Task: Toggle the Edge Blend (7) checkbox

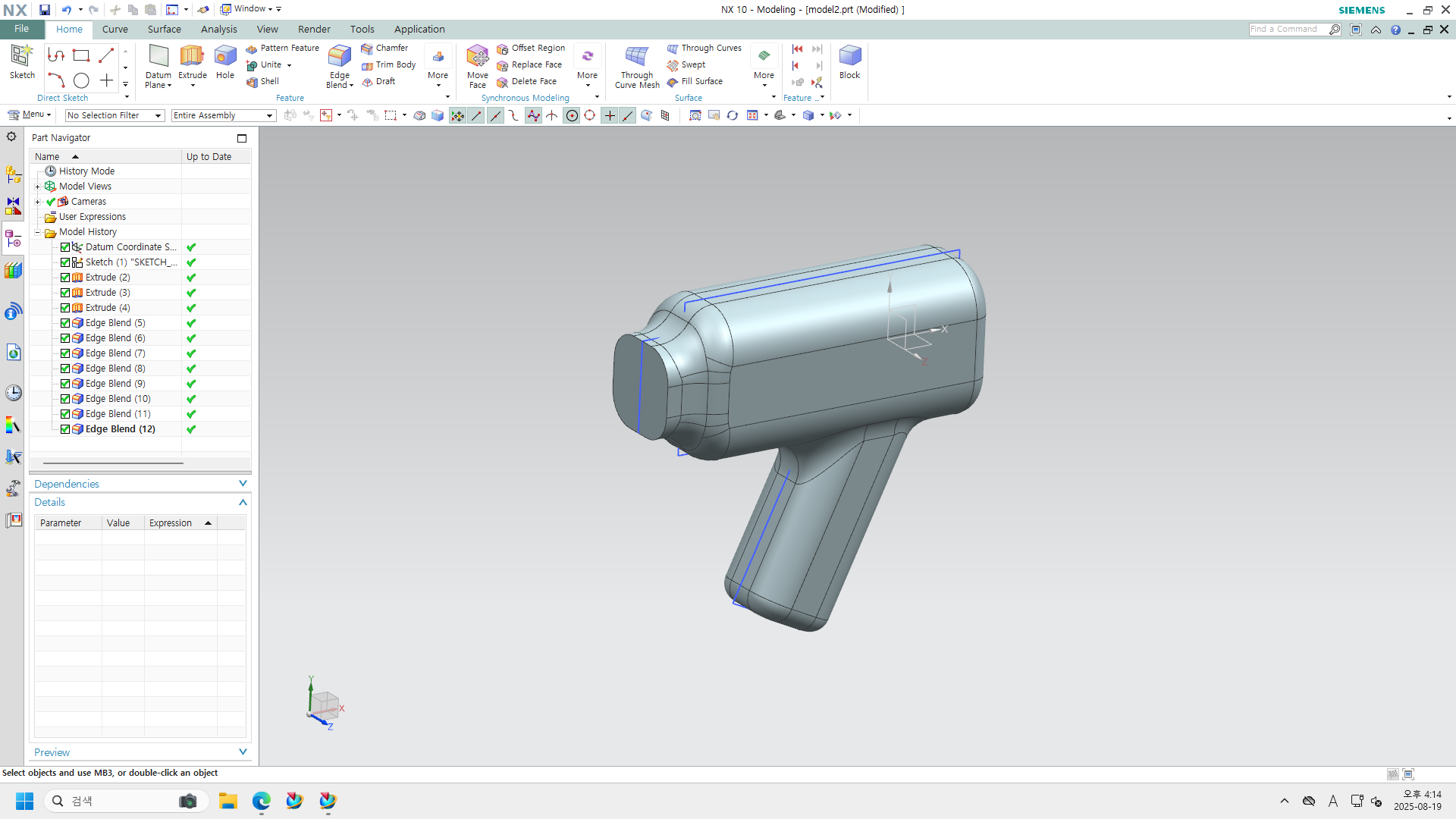Action: (x=65, y=353)
